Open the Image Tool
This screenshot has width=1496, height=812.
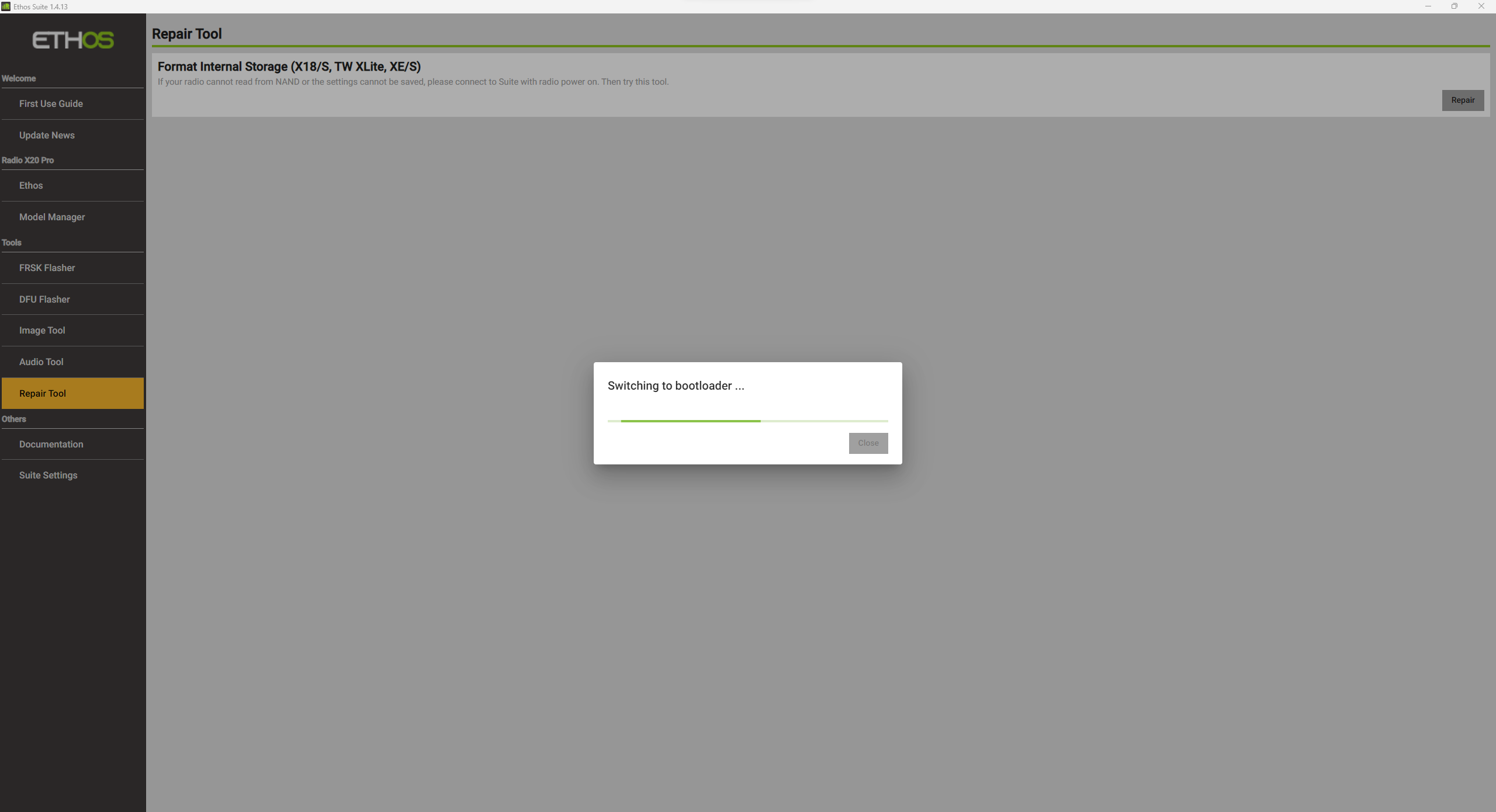point(42,330)
